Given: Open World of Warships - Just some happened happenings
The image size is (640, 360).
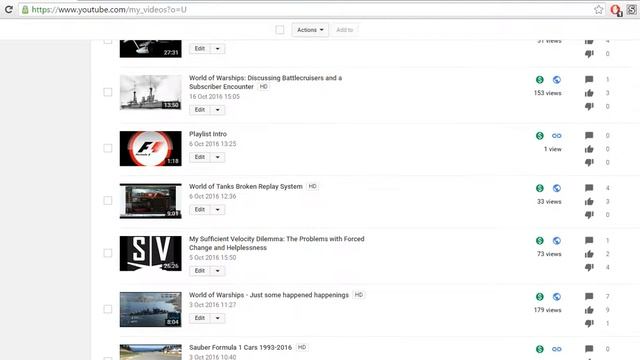Looking at the screenshot, I should point(269,295).
